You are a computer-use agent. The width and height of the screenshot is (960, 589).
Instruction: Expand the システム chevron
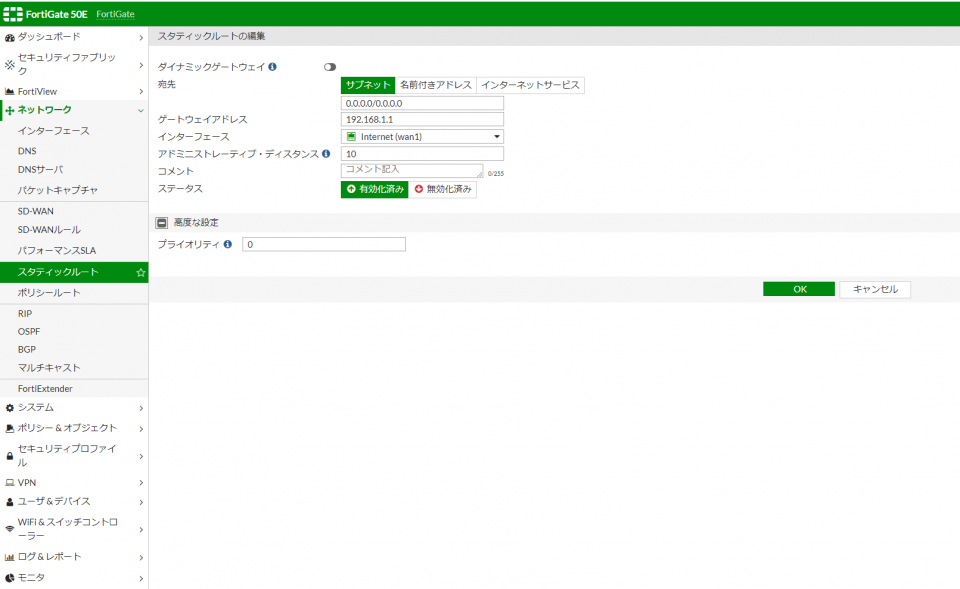click(x=141, y=408)
